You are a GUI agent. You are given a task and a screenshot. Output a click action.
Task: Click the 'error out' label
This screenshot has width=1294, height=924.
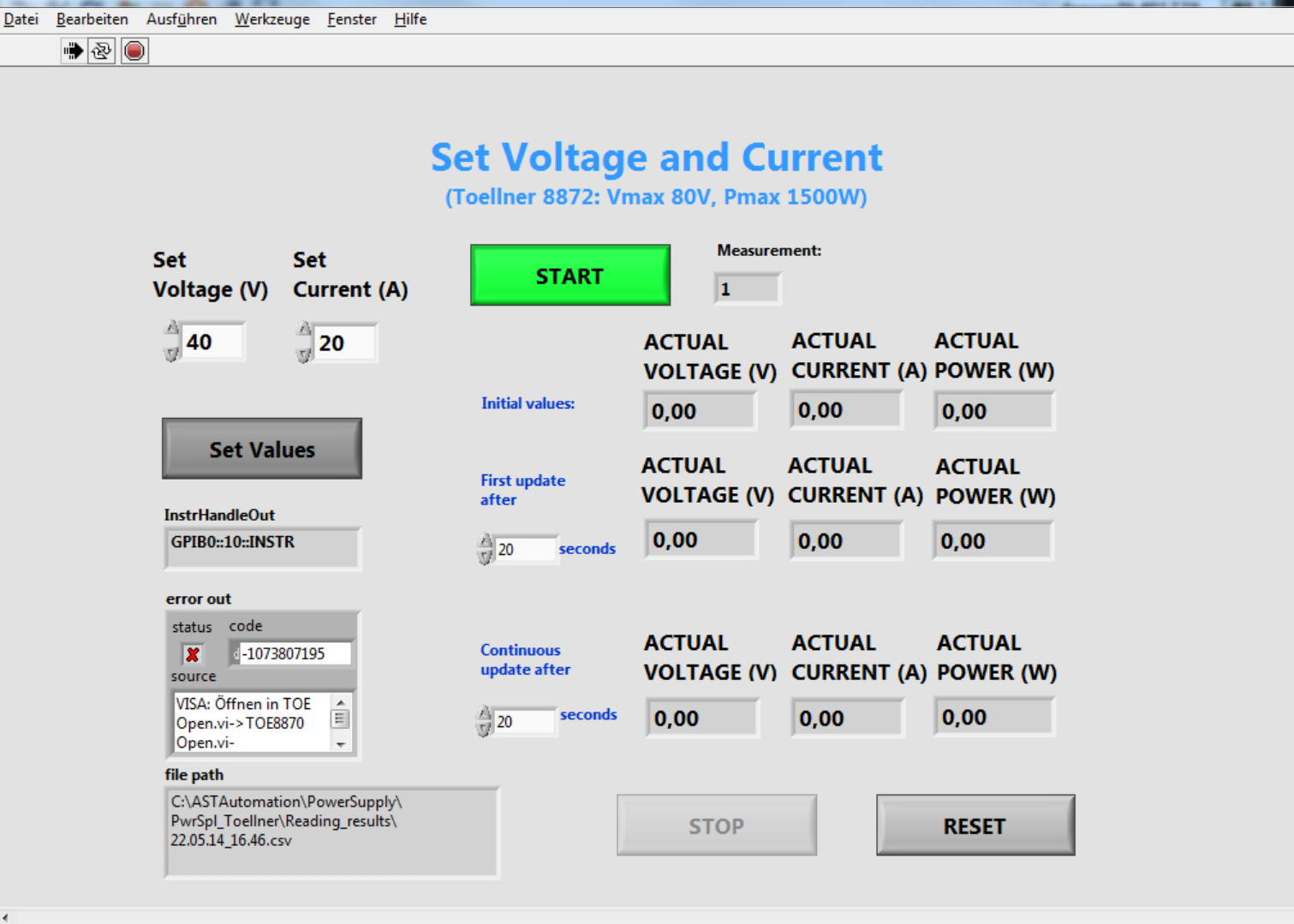point(198,599)
